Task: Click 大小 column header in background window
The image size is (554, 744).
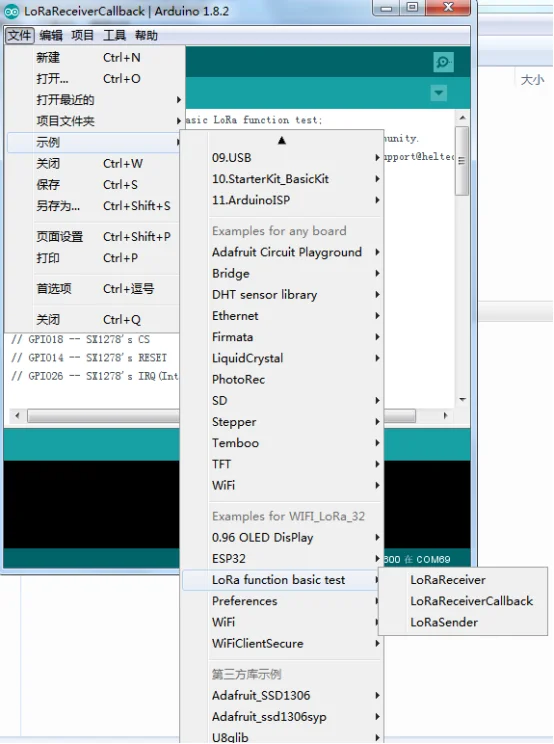Action: 532,80
